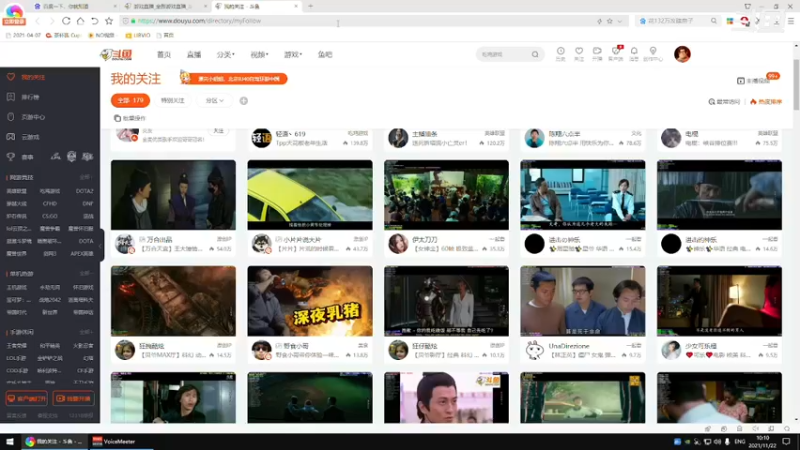This screenshot has height=450, width=800.
Task: Click the Windows notification center icon
Action: pos(786,441)
